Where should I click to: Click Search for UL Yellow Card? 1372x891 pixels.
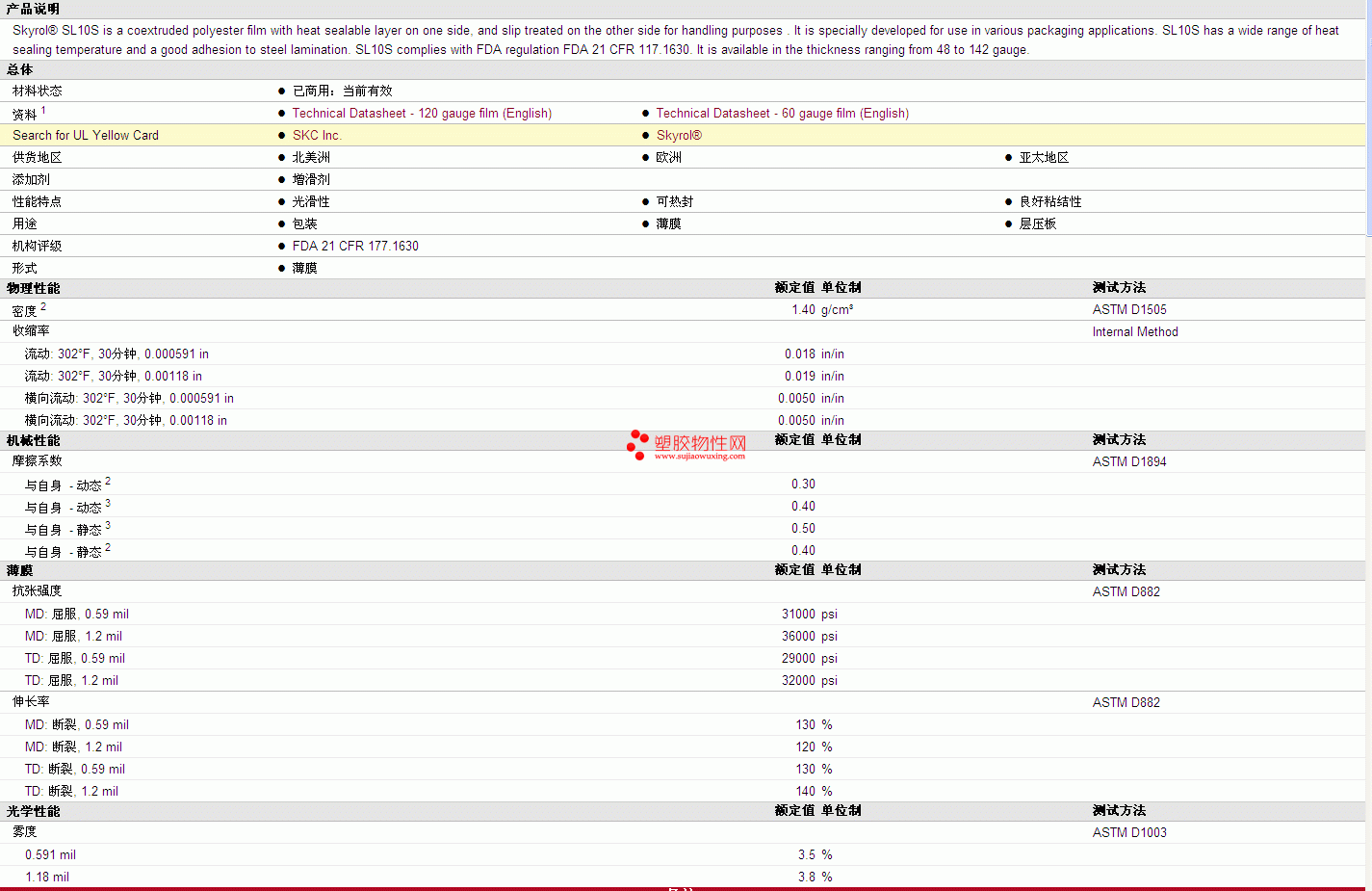pyautogui.click(x=86, y=135)
